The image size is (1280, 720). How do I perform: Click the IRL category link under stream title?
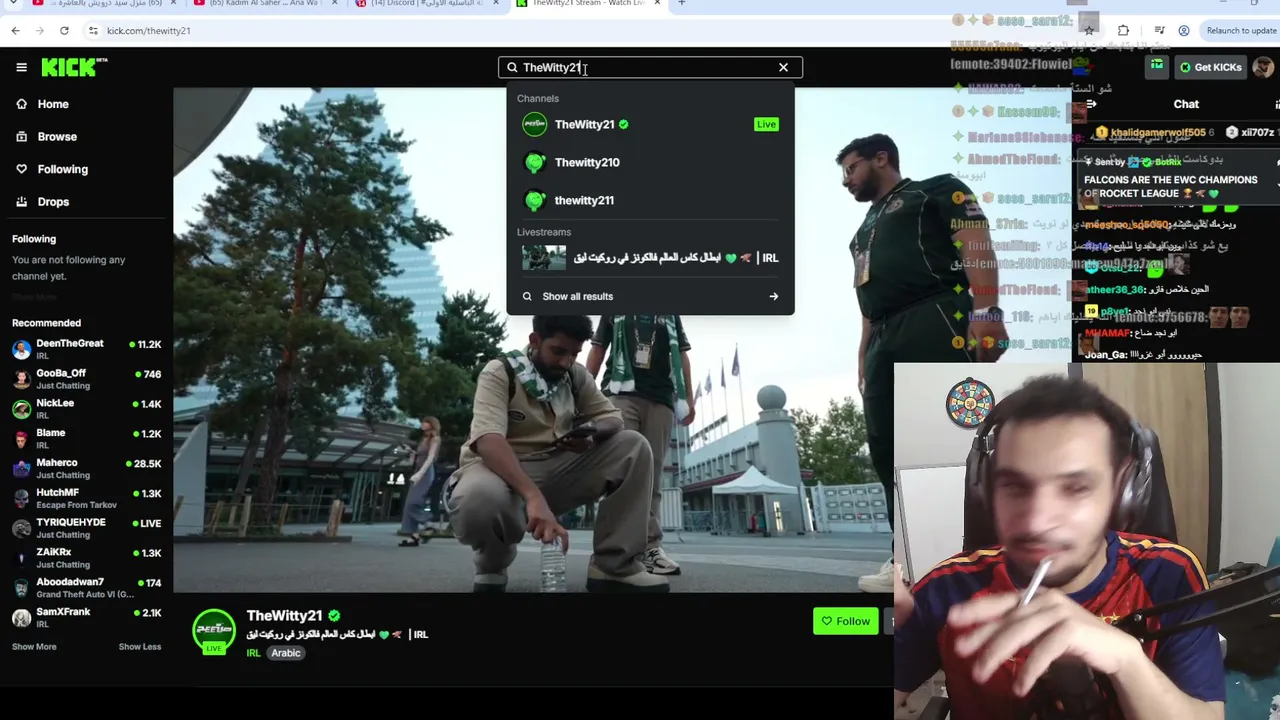click(x=253, y=653)
